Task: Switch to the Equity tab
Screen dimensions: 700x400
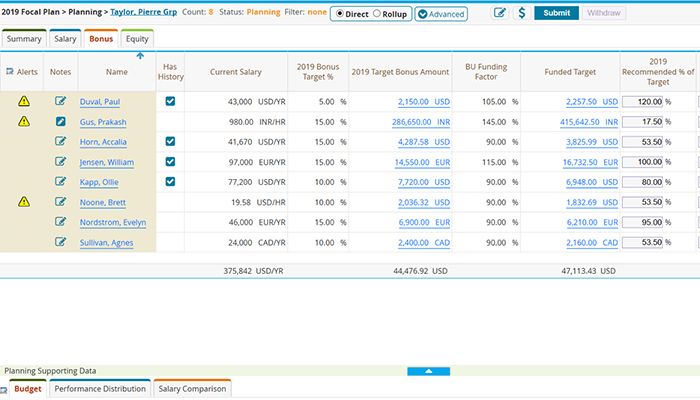Action: pos(137,38)
